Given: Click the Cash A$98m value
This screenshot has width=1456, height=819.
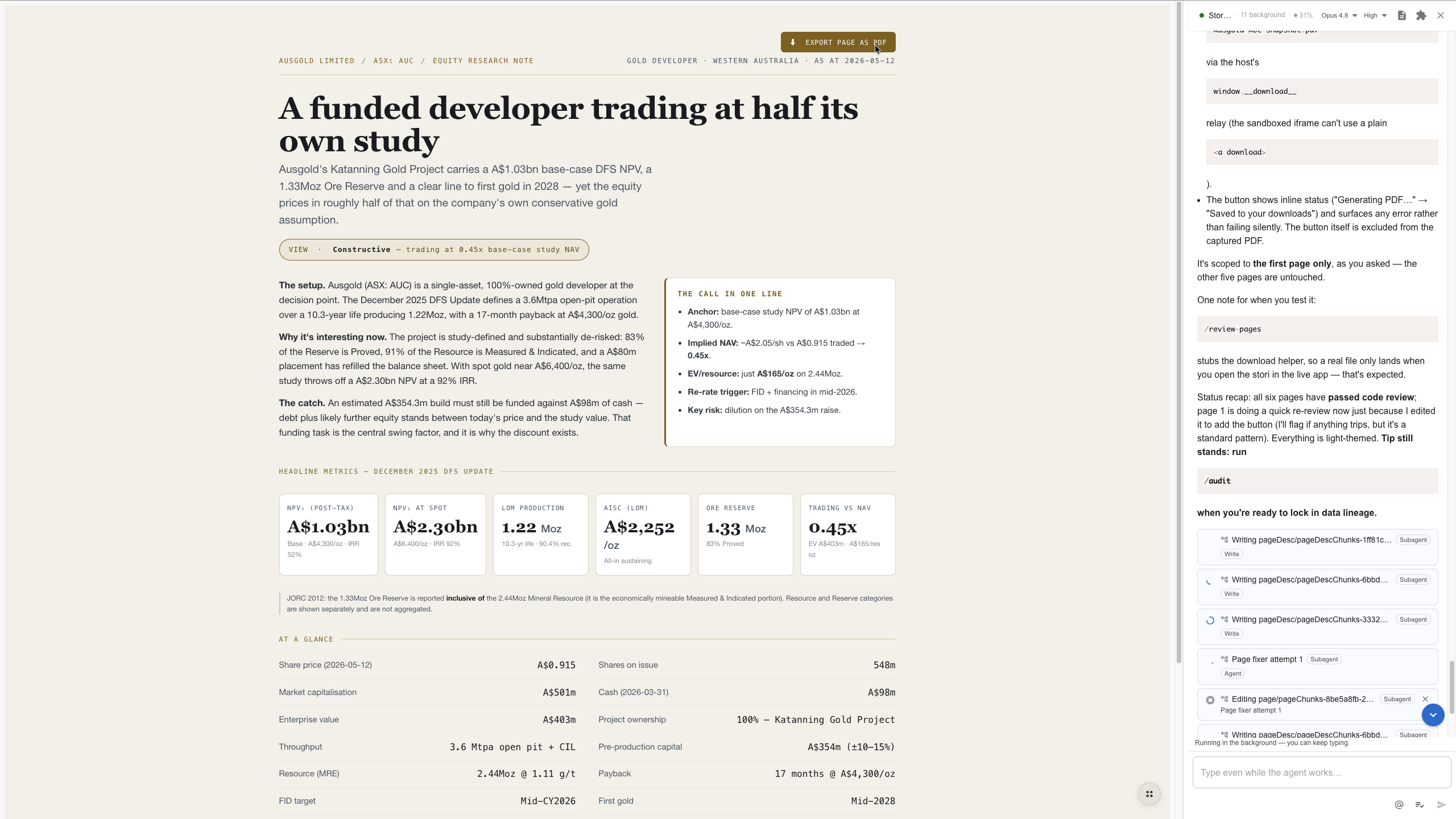Looking at the screenshot, I should click(882, 692).
